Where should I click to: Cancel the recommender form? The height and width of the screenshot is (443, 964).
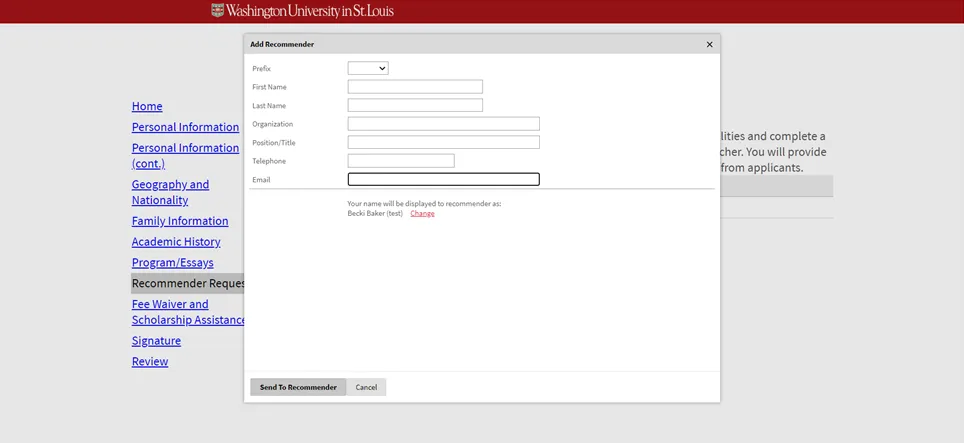tap(366, 387)
